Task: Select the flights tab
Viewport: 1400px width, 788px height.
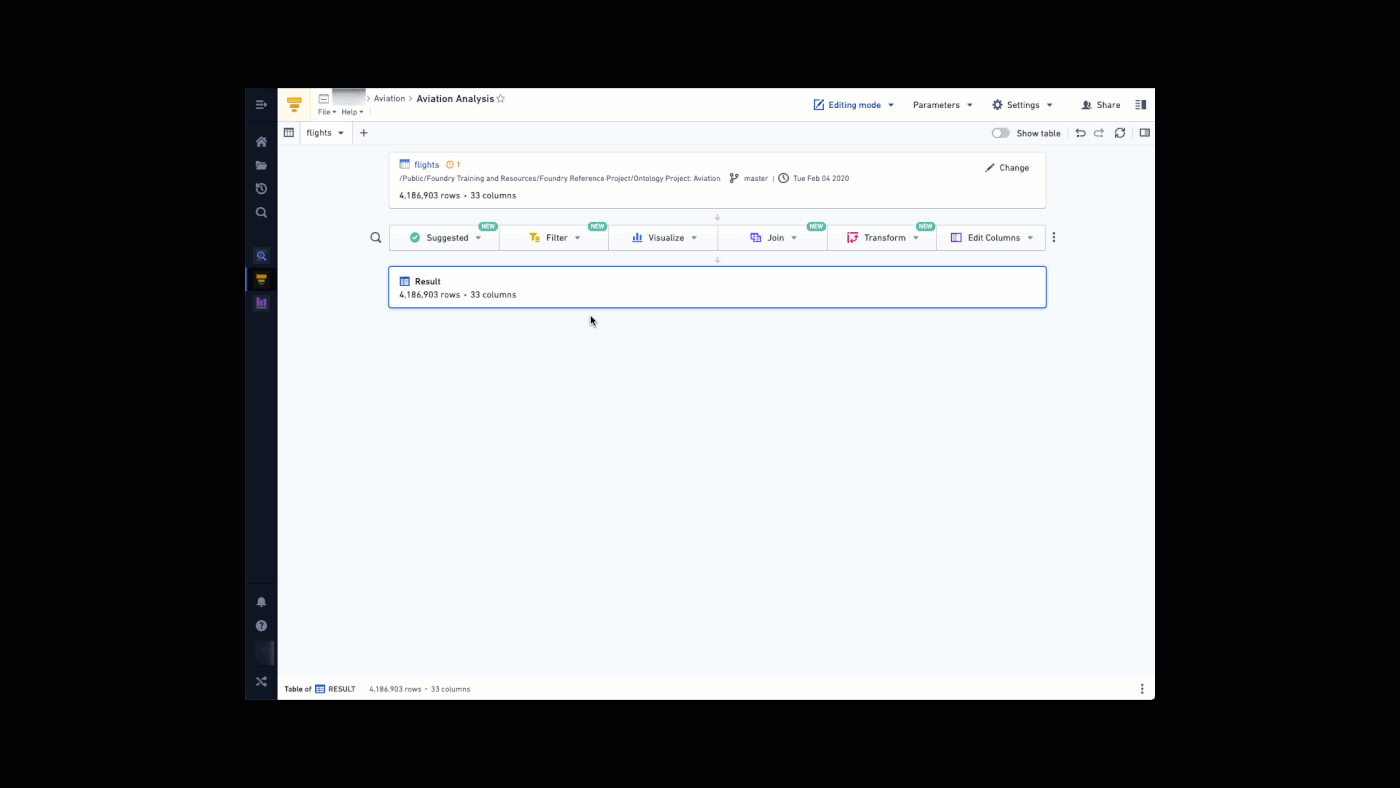Action: click(x=325, y=133)
